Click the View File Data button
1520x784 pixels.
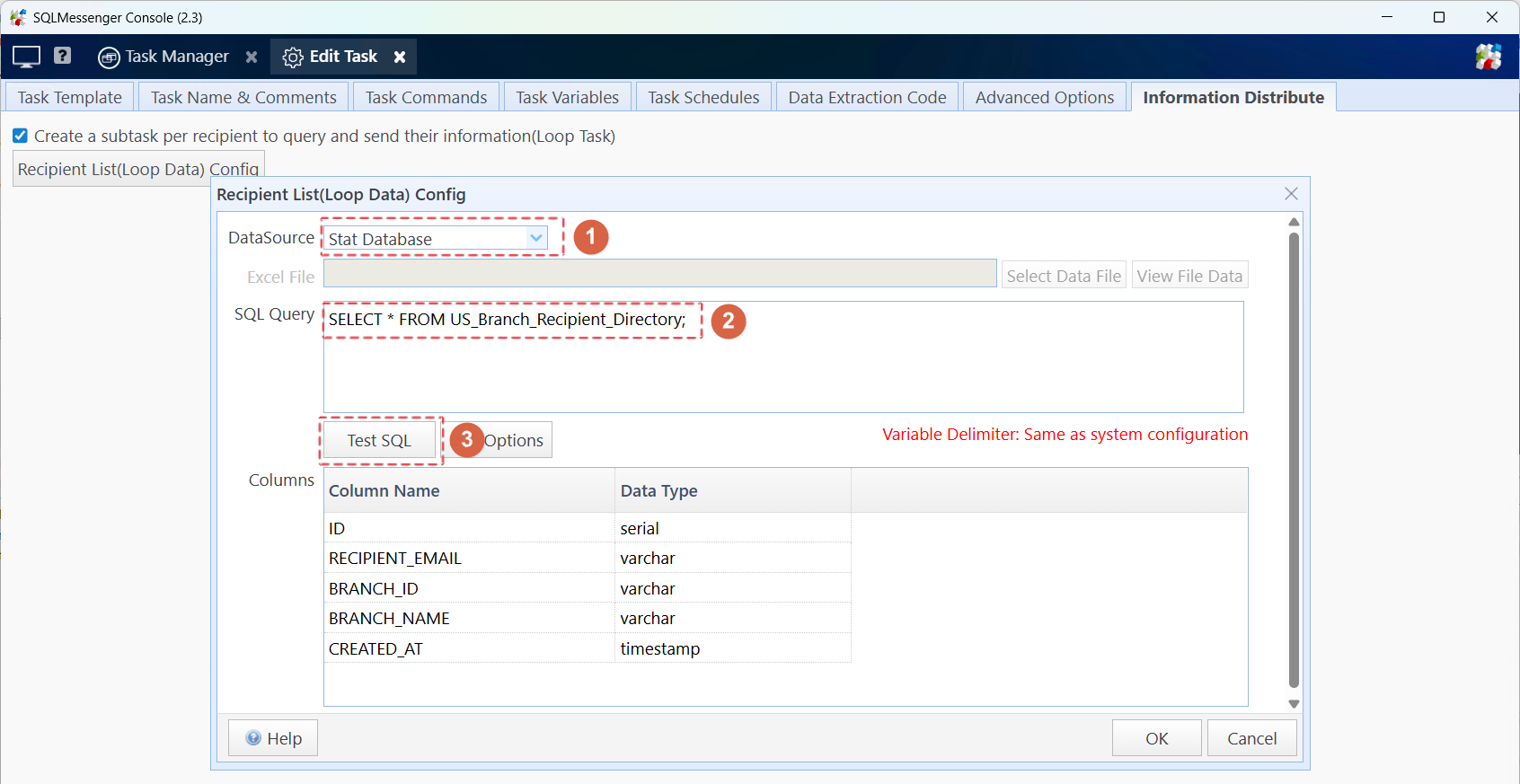tap(1189, 276)
